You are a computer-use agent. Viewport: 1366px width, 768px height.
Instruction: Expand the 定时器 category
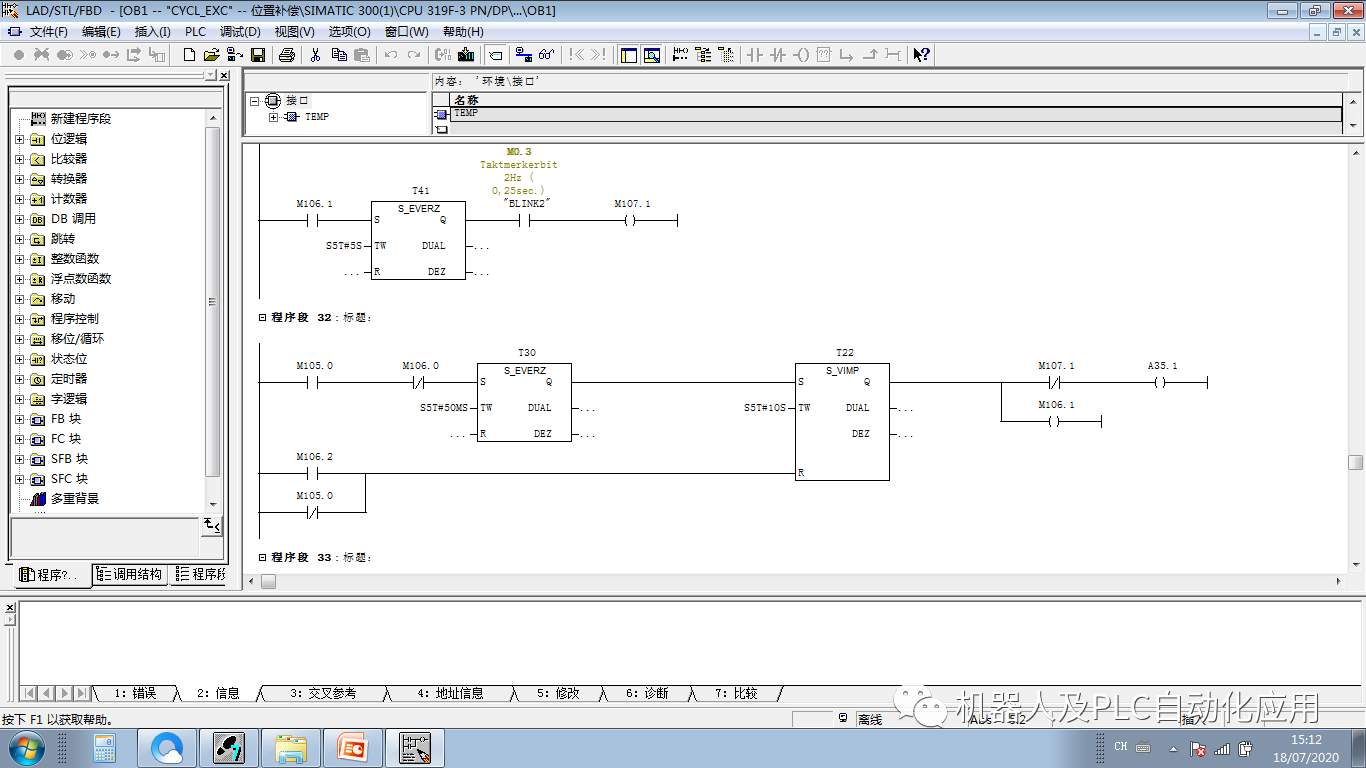19,379
